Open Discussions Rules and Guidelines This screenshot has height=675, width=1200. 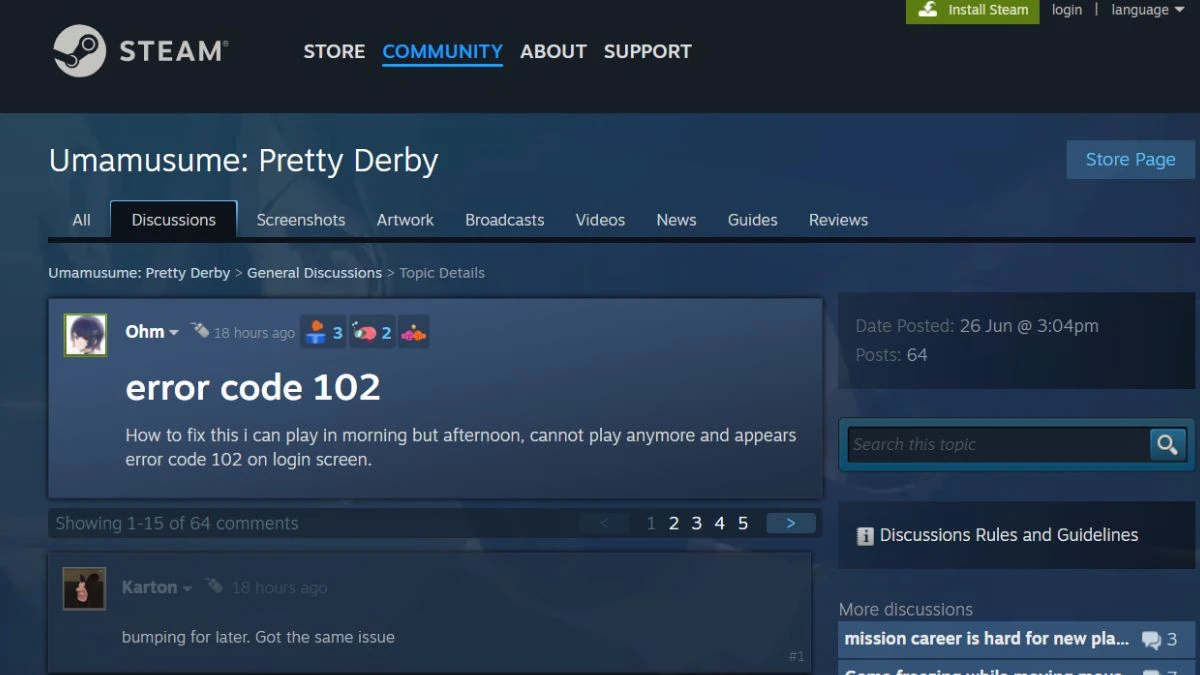pyautogui.click(x=1009, y=535)
